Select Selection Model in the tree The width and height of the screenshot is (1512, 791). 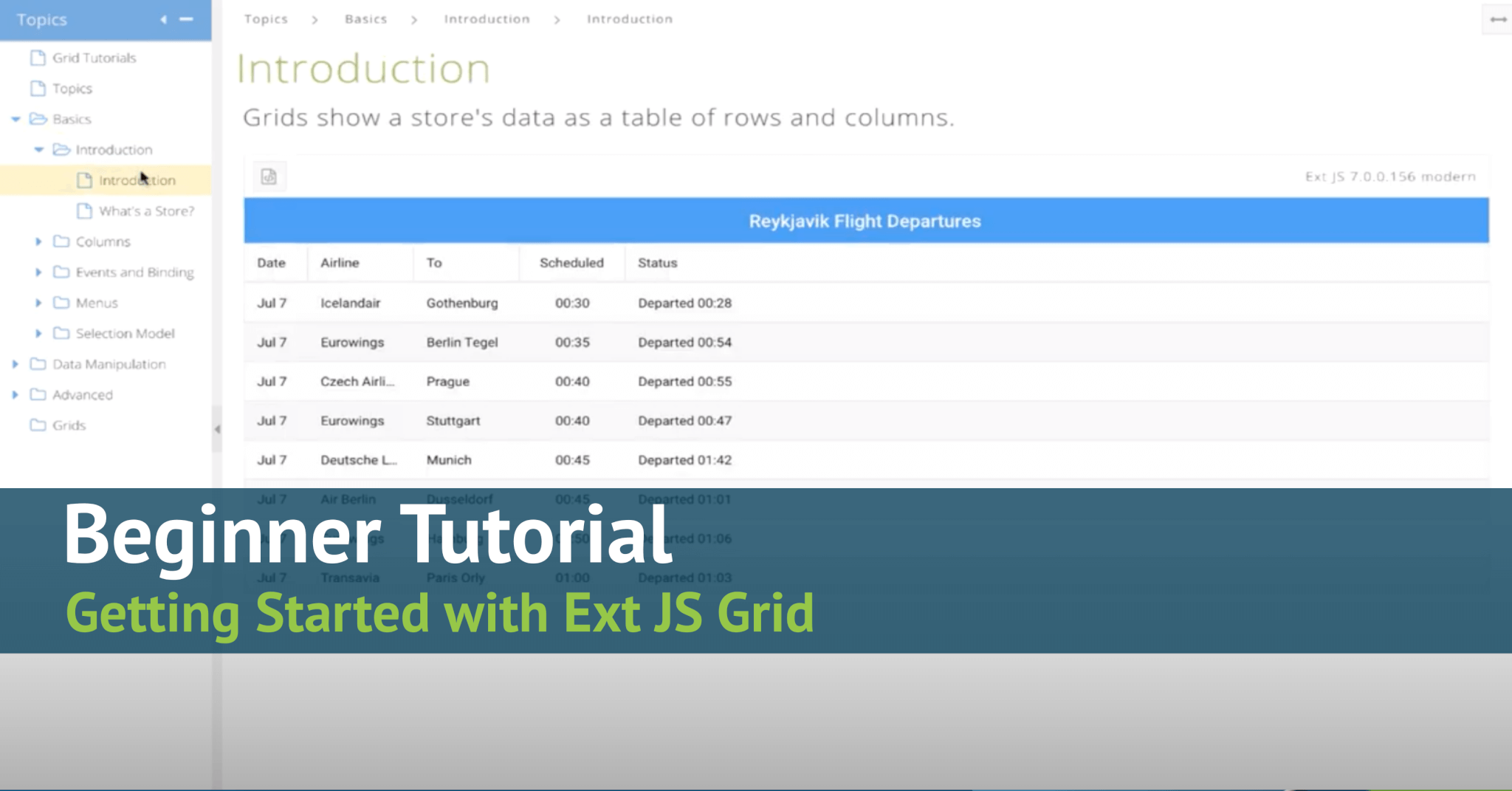125,334
